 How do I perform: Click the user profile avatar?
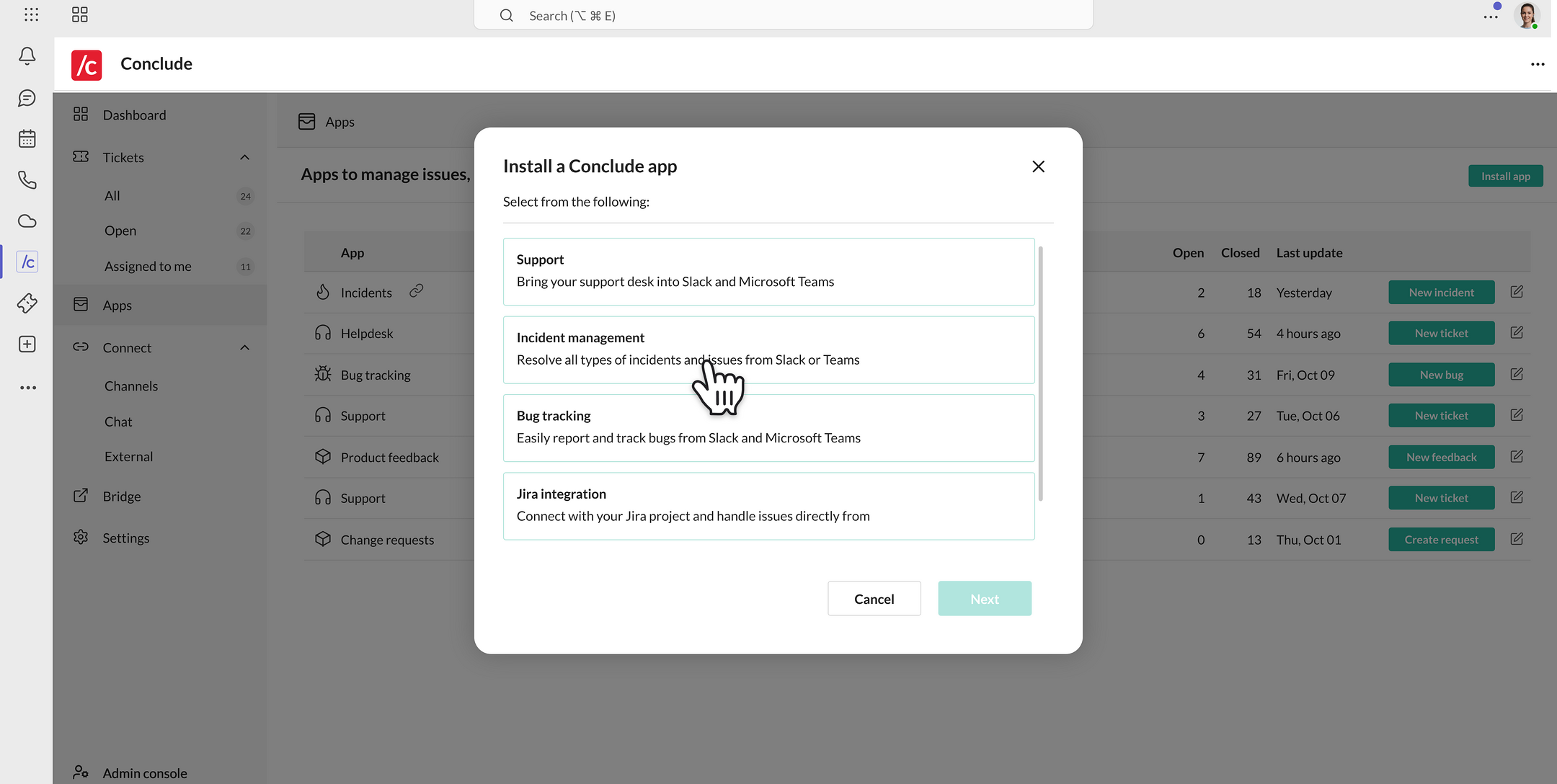(x=1527, y=15)
